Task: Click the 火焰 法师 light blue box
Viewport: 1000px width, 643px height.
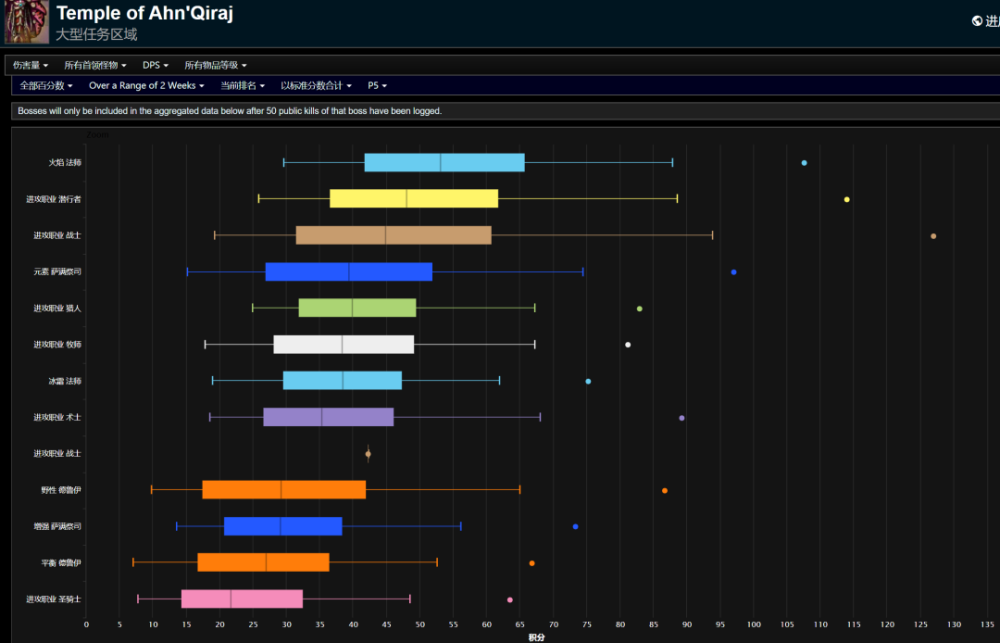Action: pyautogui.click(x=445, y=163)
